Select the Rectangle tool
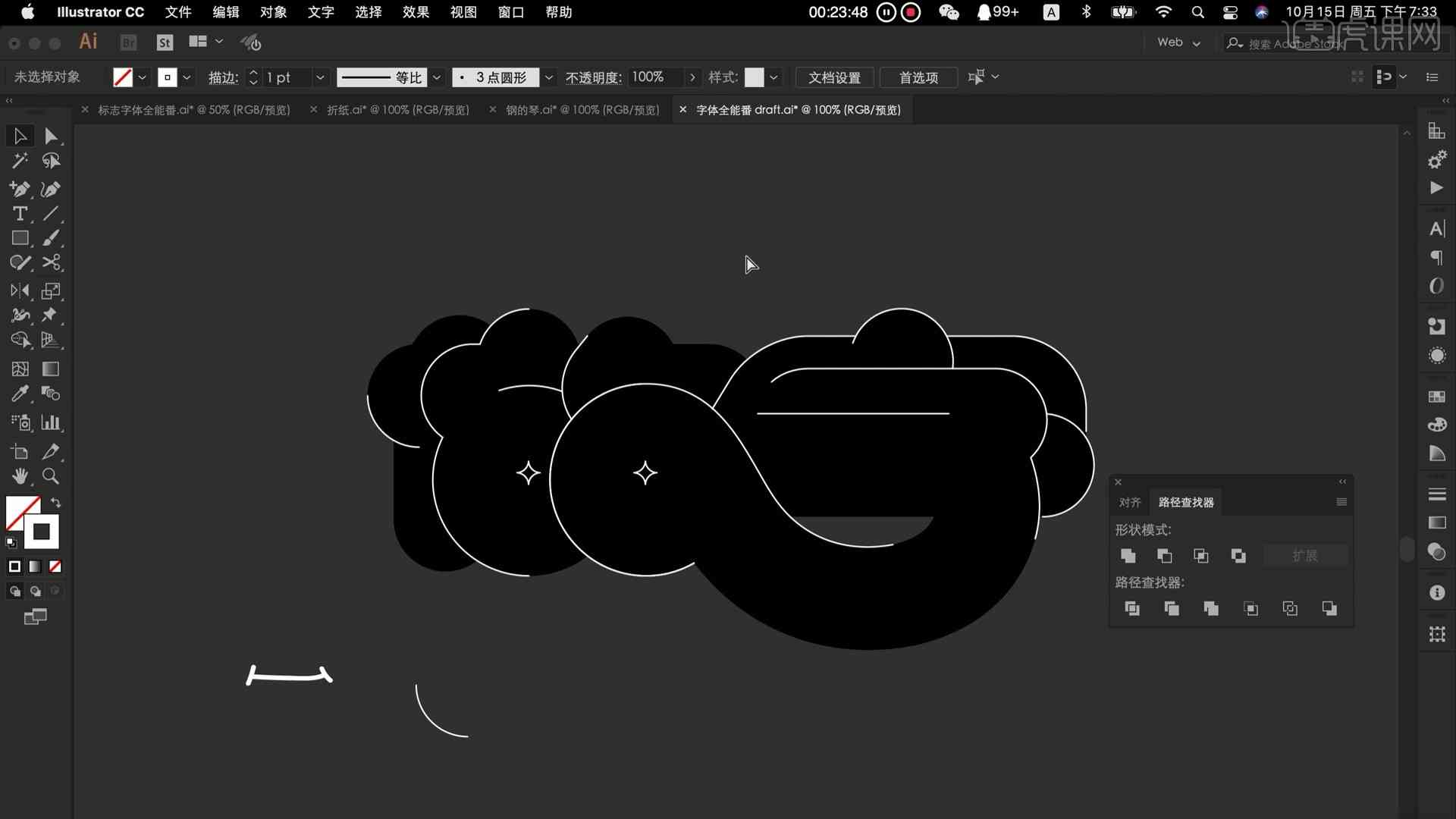The image size is (1456, 819). pyautogui.click(x=20, y=238)
